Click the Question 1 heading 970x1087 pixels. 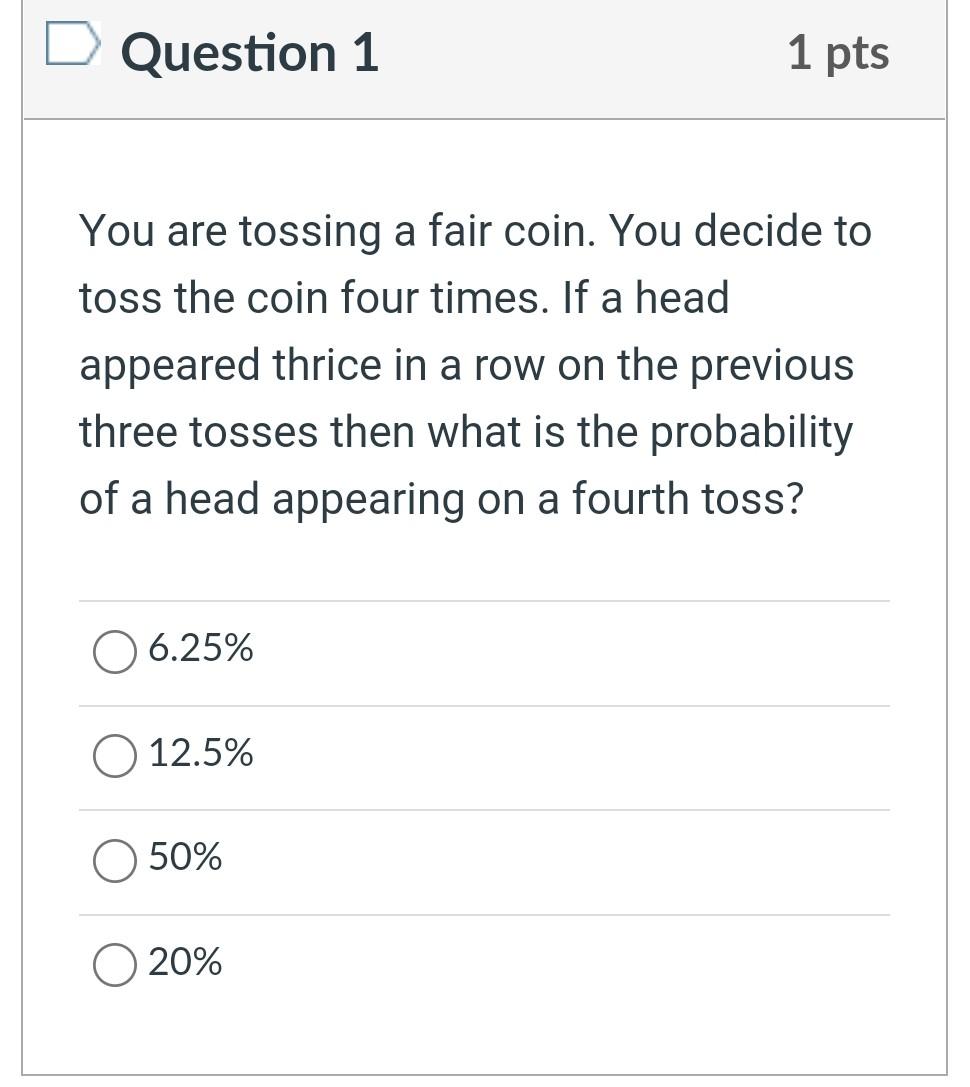point(250,53)
